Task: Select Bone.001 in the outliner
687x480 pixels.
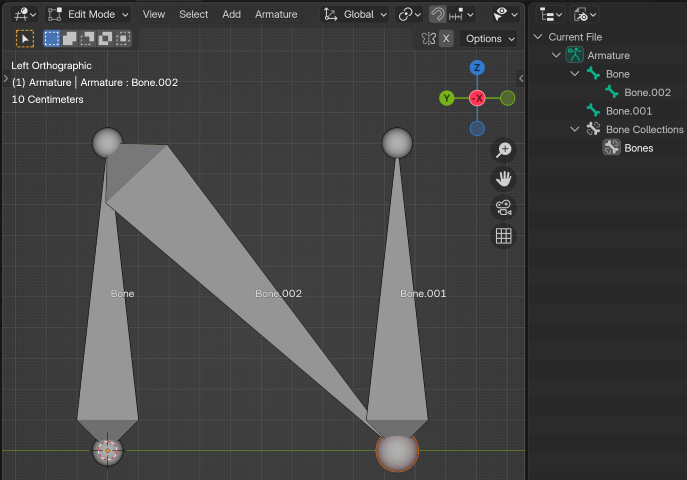Action: (x=629, y=111)
